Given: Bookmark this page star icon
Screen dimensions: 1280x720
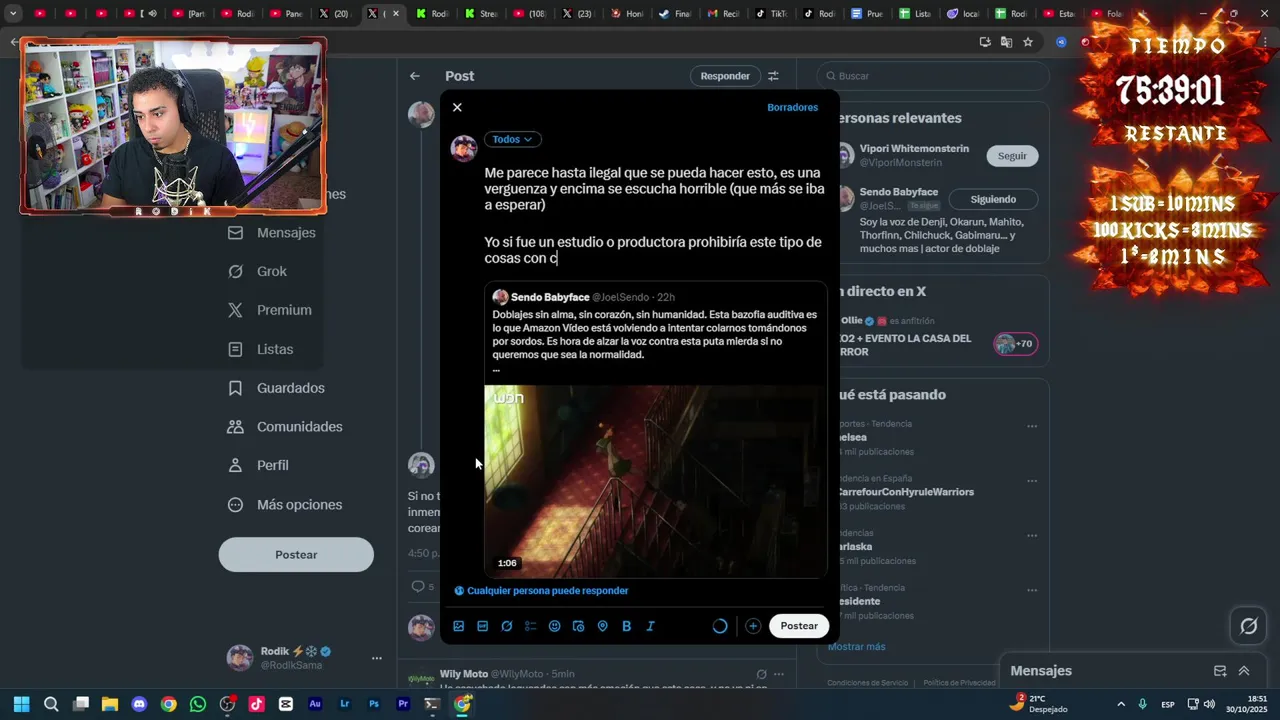Looking at the screenshot, I should pyautogui.click(x=1027, y=42).
